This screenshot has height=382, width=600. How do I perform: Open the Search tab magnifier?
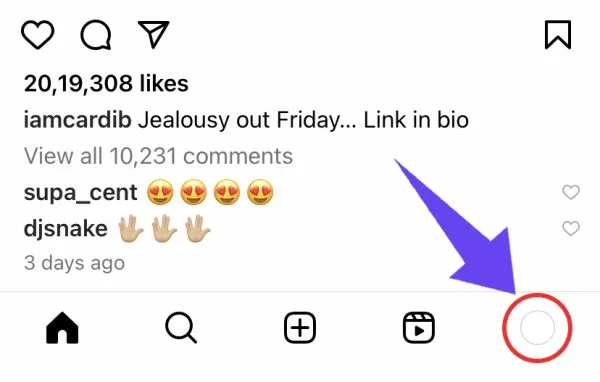[x=181, y=328]
